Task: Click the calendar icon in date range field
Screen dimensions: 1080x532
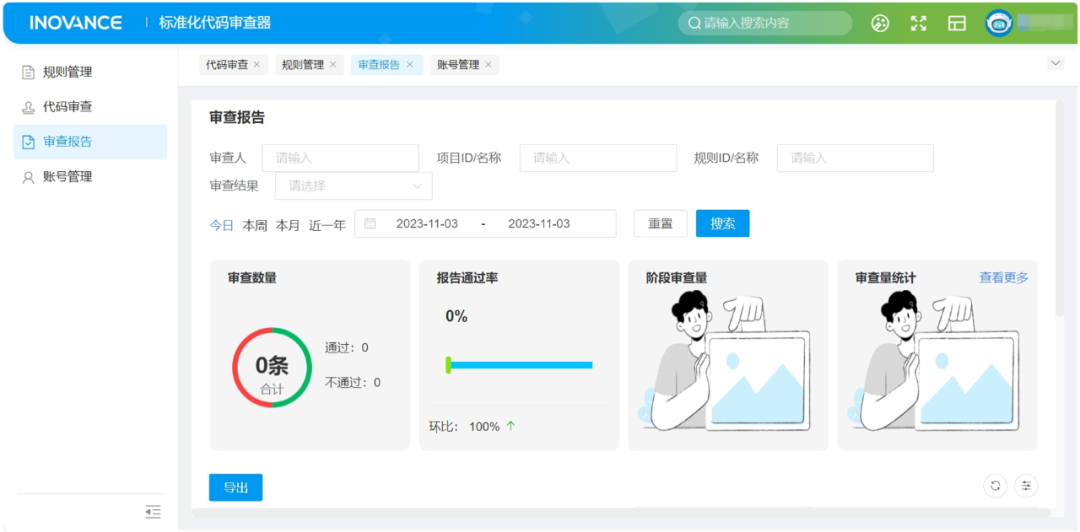Action: click(x=370, y=224)
